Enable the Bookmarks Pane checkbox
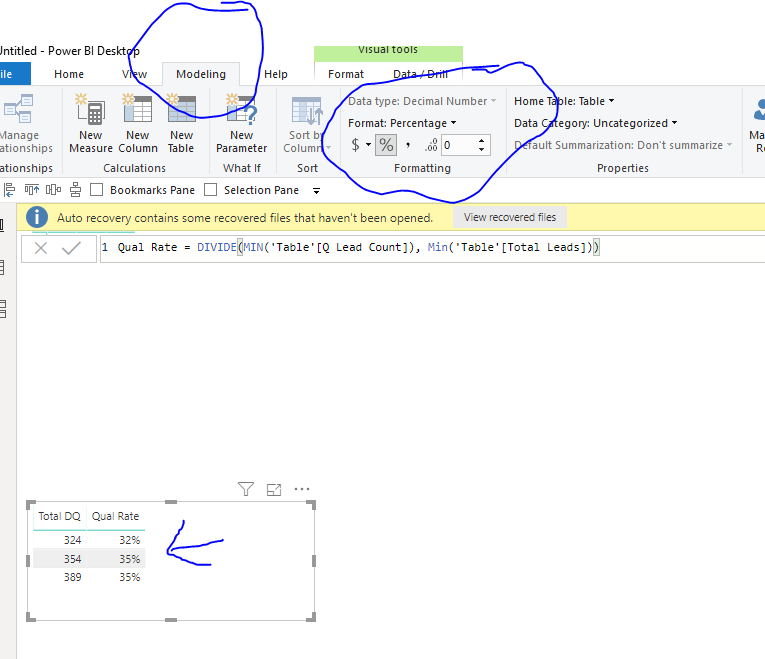The height and width of the screenshot is (659, 765). (x=97, y=190)
